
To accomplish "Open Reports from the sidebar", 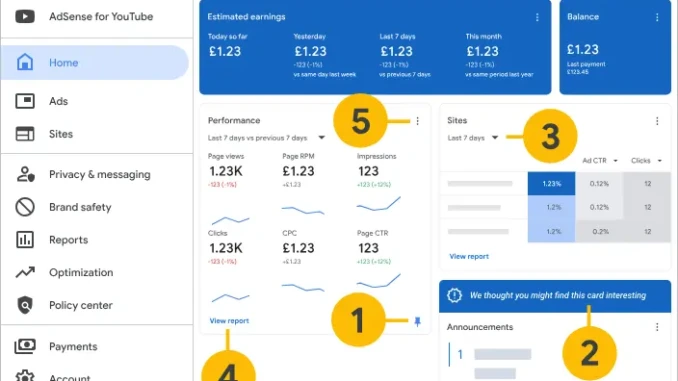I will point(68,240).
